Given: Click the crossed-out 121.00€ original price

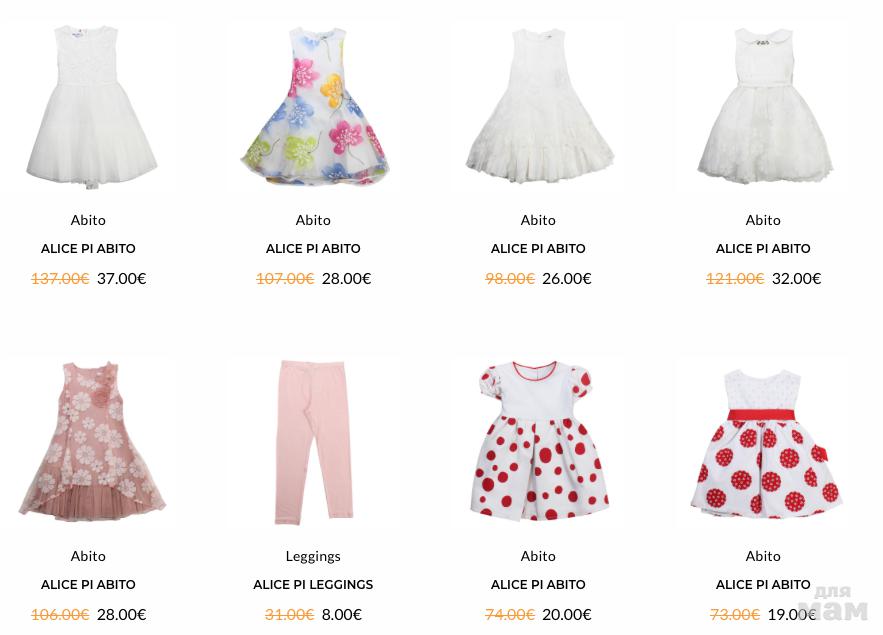Looking at the screenshot, I should point(735,278).
